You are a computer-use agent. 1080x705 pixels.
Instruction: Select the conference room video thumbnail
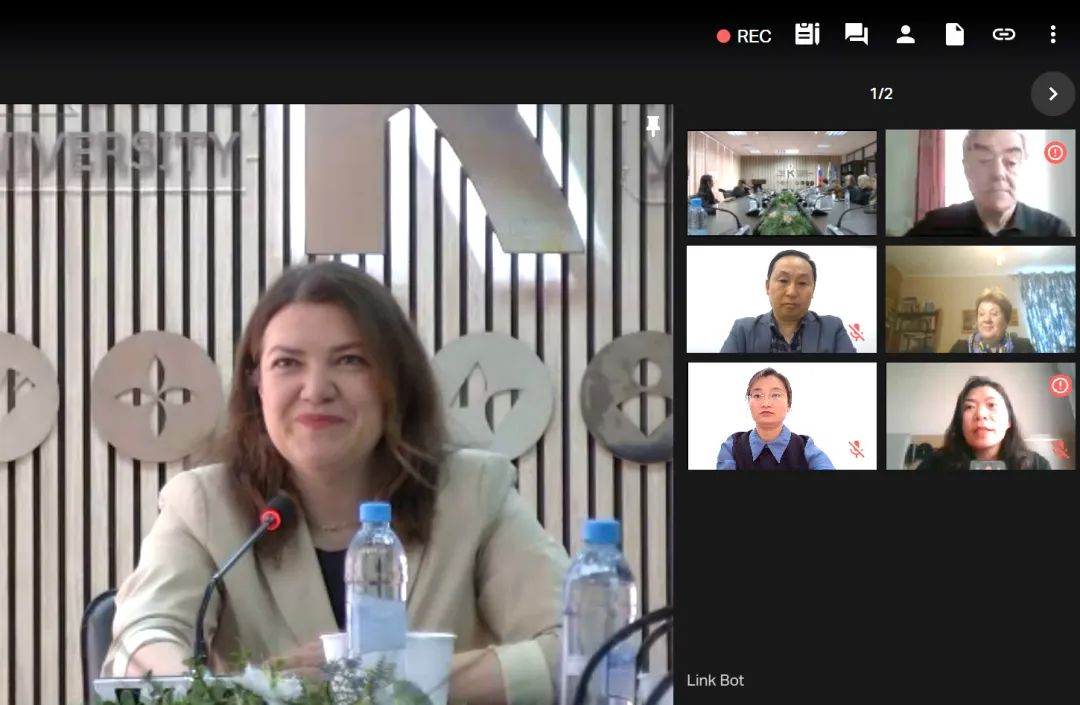[x=781, y=183]
